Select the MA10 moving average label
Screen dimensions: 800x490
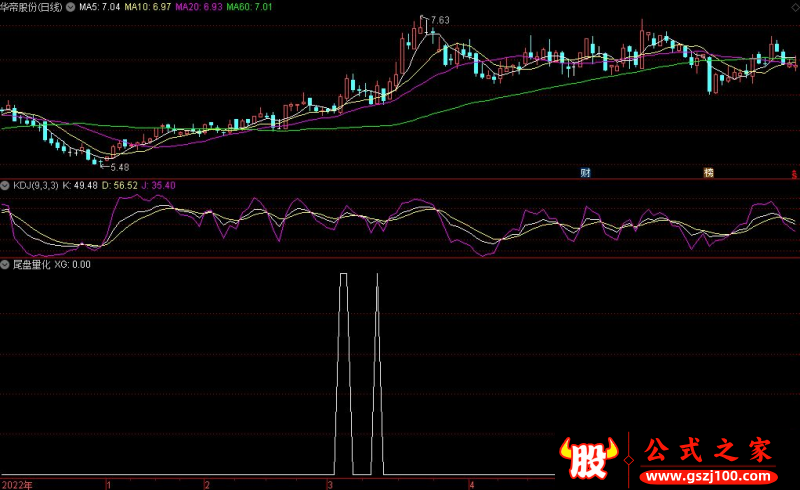click(x=146, y=6)
